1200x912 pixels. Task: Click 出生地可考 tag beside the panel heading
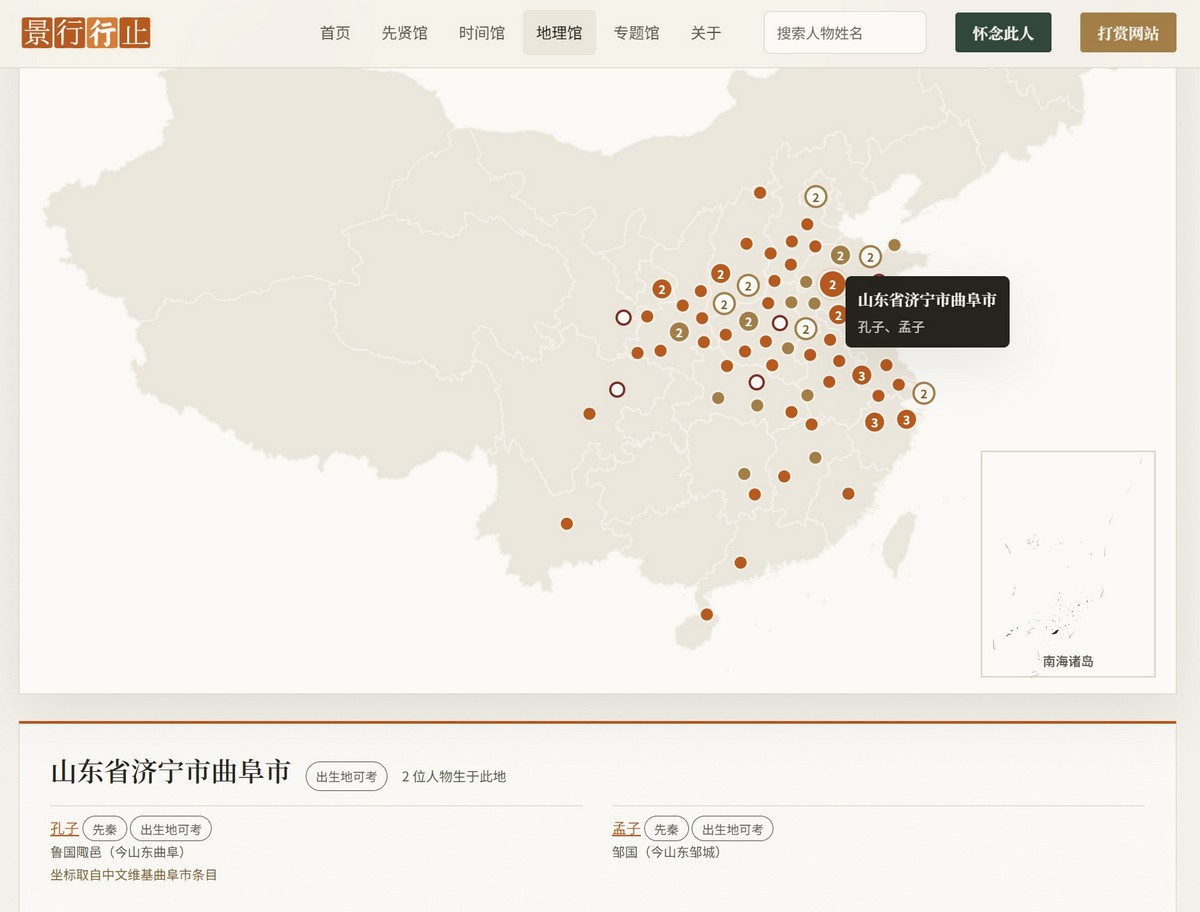tap(346, 776)
